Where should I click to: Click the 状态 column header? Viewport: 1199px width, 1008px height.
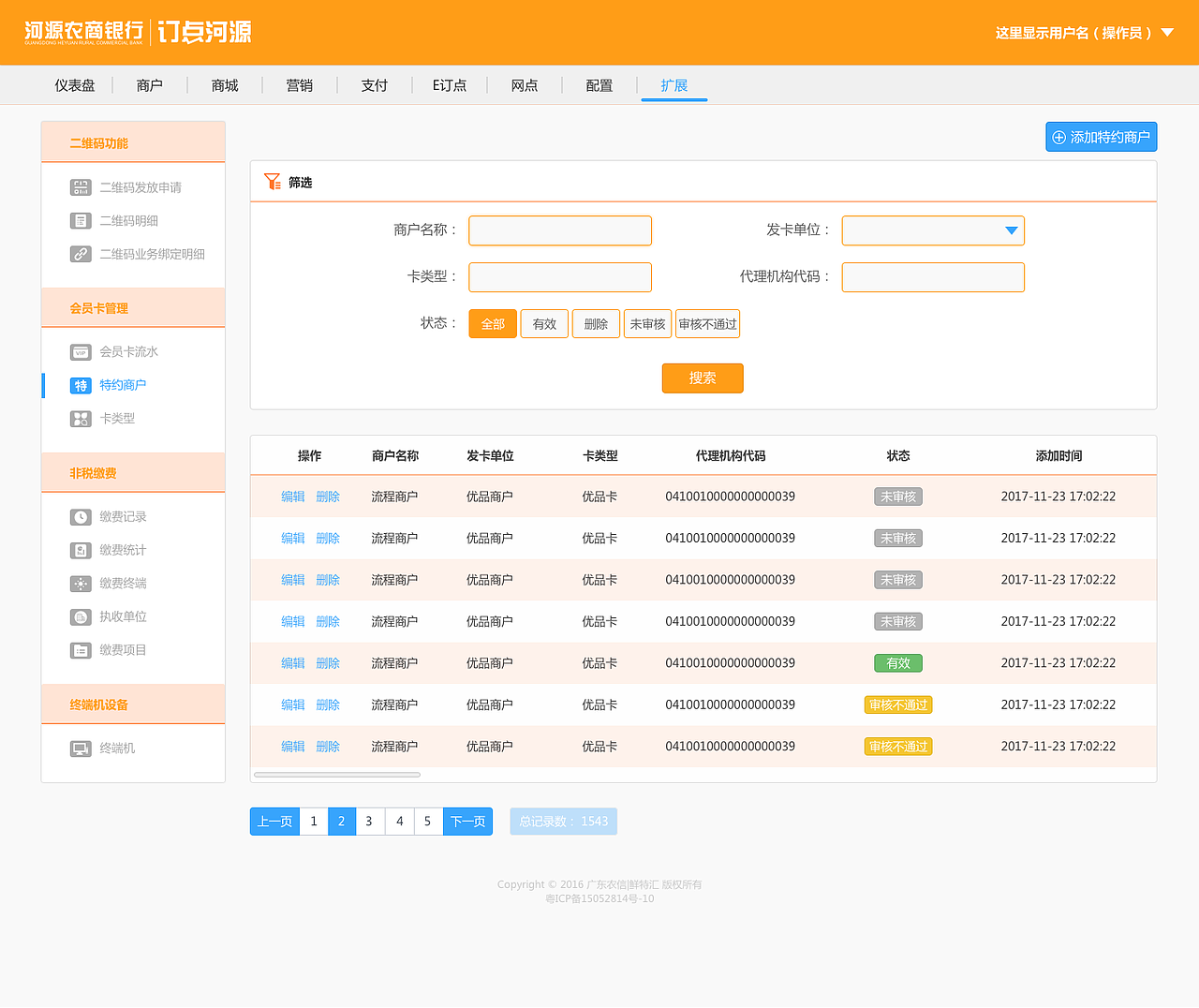pos(898,456)
